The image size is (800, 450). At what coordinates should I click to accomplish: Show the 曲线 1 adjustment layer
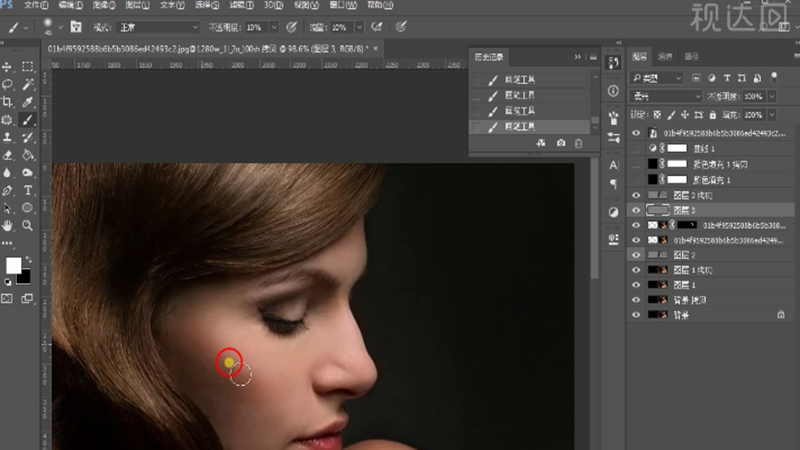click(636, 148)
